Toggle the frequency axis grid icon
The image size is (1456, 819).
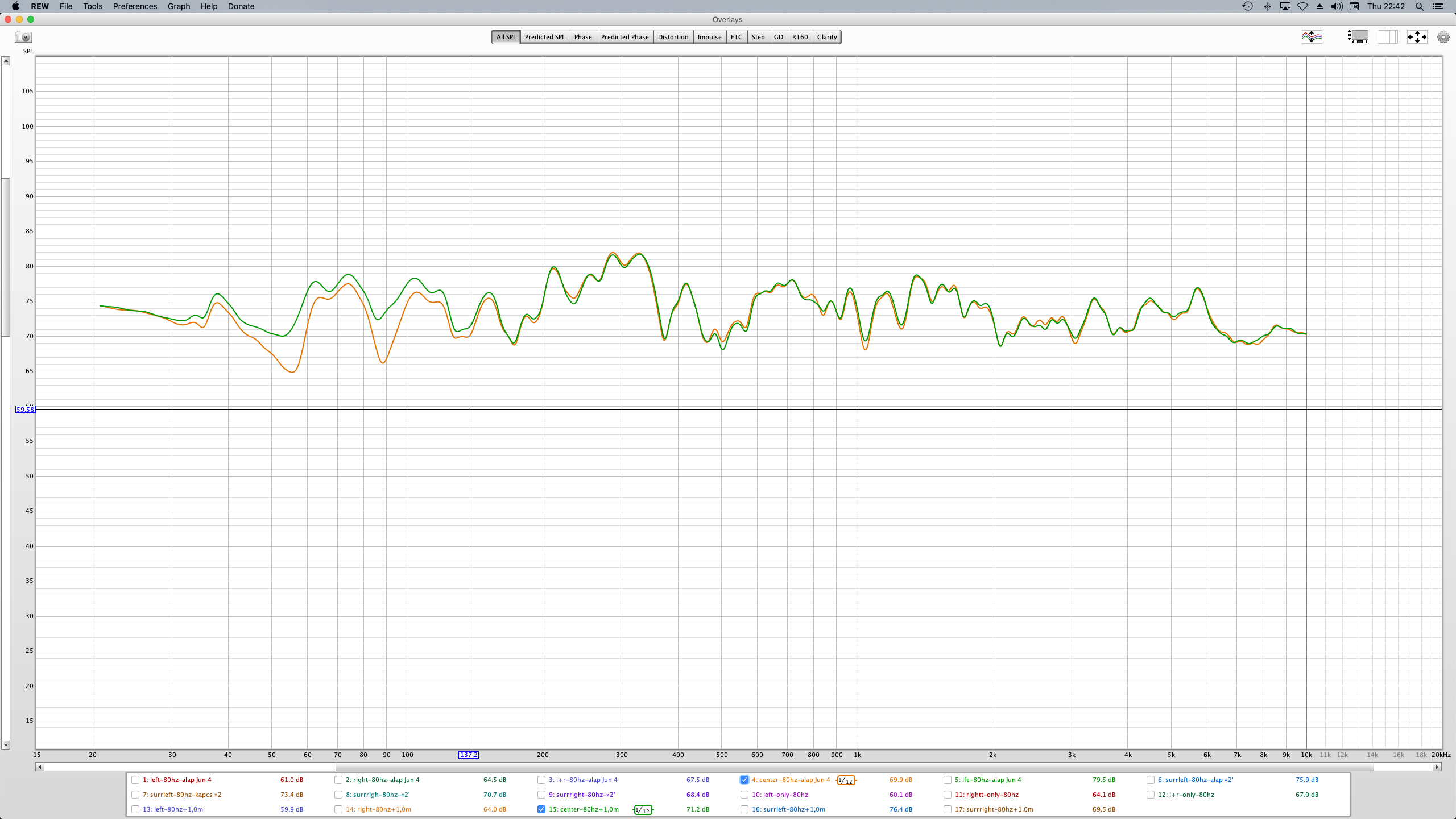click(x=1387, y=37)
